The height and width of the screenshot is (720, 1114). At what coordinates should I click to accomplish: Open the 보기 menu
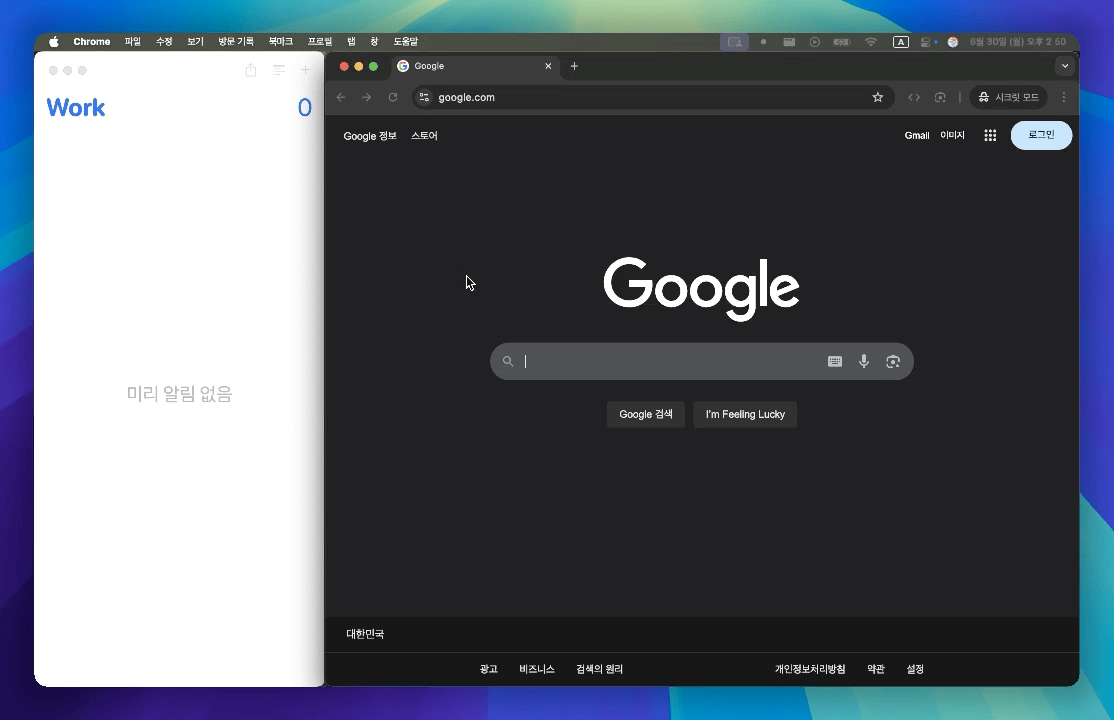195,42
